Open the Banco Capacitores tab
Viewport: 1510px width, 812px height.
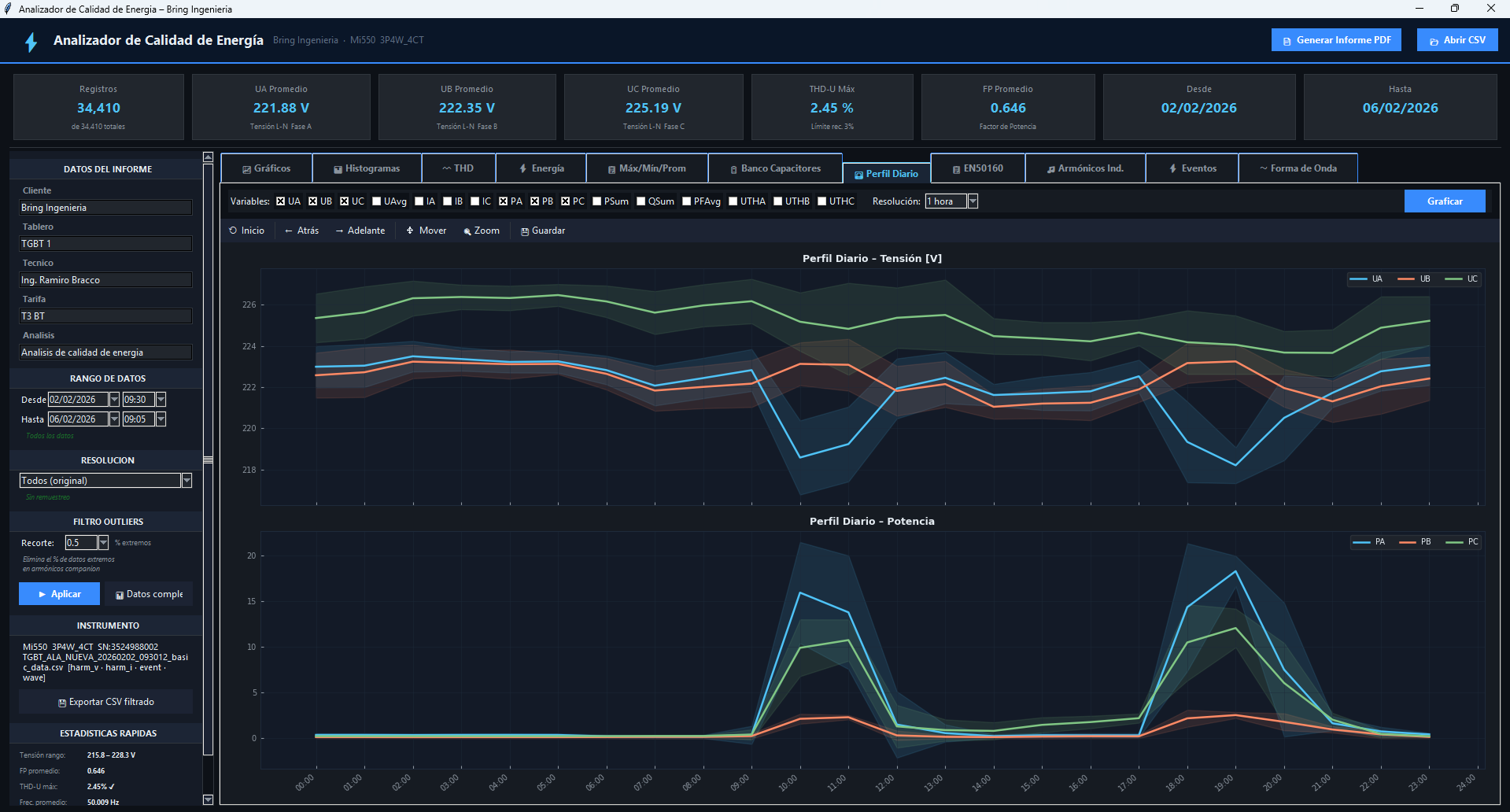click(x=775, y=168)
